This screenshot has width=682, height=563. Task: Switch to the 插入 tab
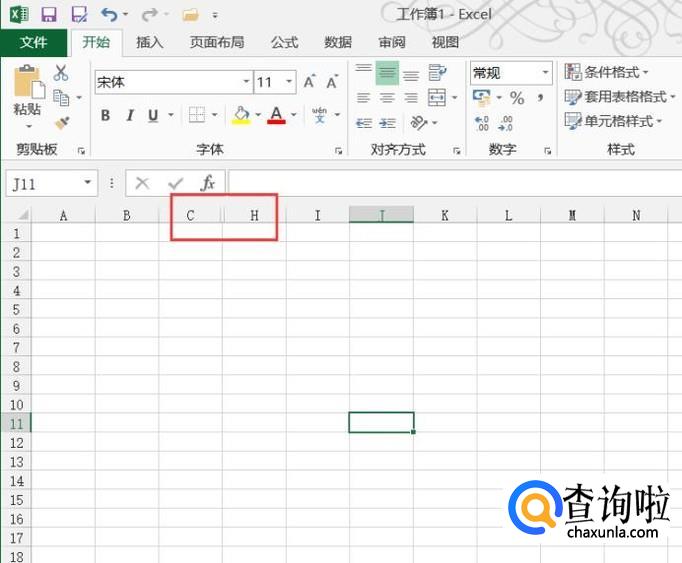150,43
